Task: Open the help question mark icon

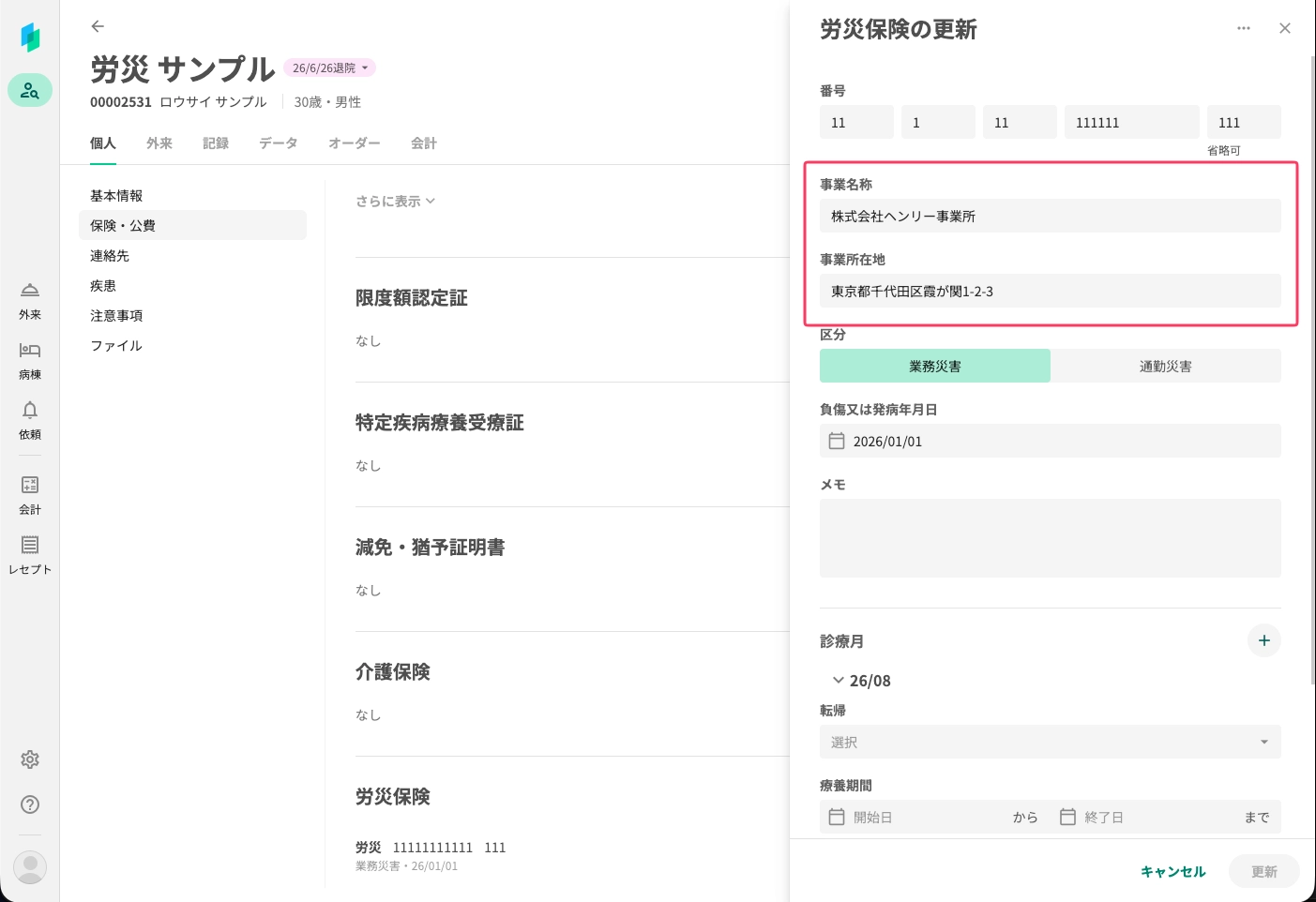Action: pyautogui.click(x=30, y=804)
